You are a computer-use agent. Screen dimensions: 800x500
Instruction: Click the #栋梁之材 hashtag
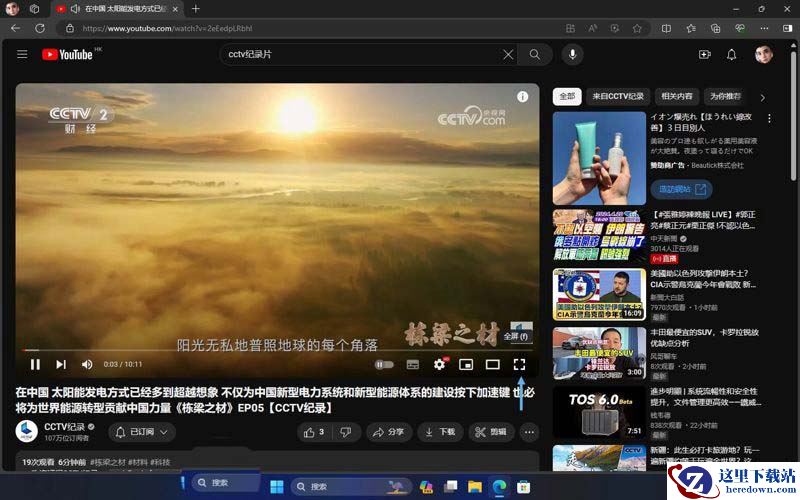tap(108, 462)
